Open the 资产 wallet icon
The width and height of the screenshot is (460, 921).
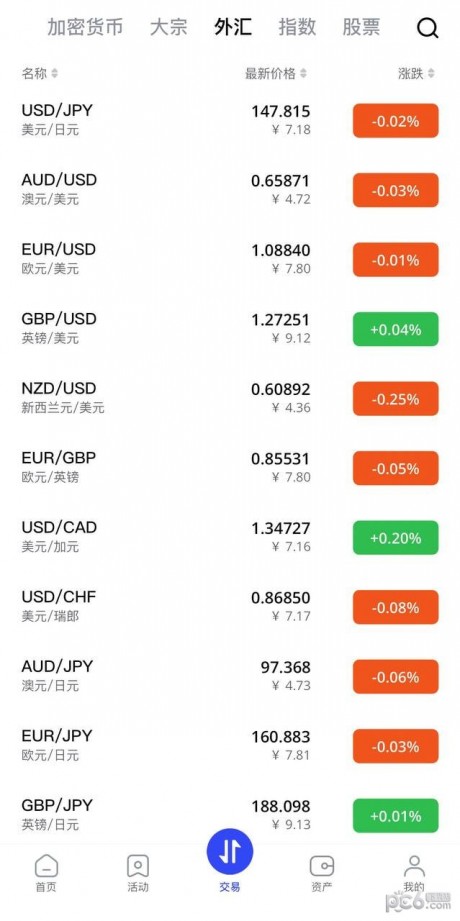(322, 866)
